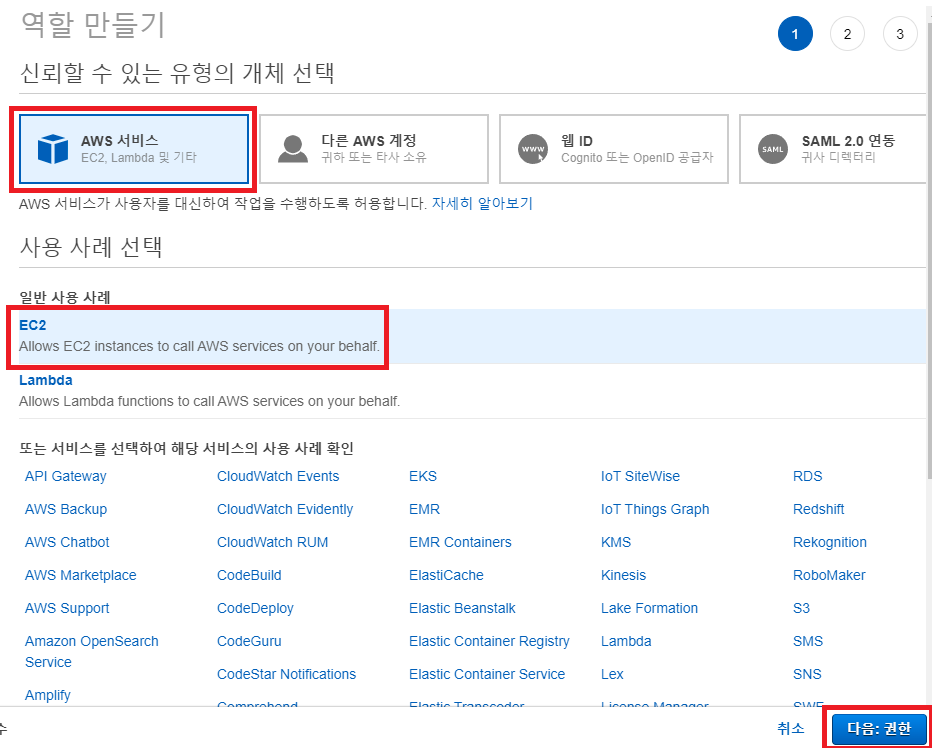Go to wizard step 3 circle
The image size is (932, 748).
(900, 34)
